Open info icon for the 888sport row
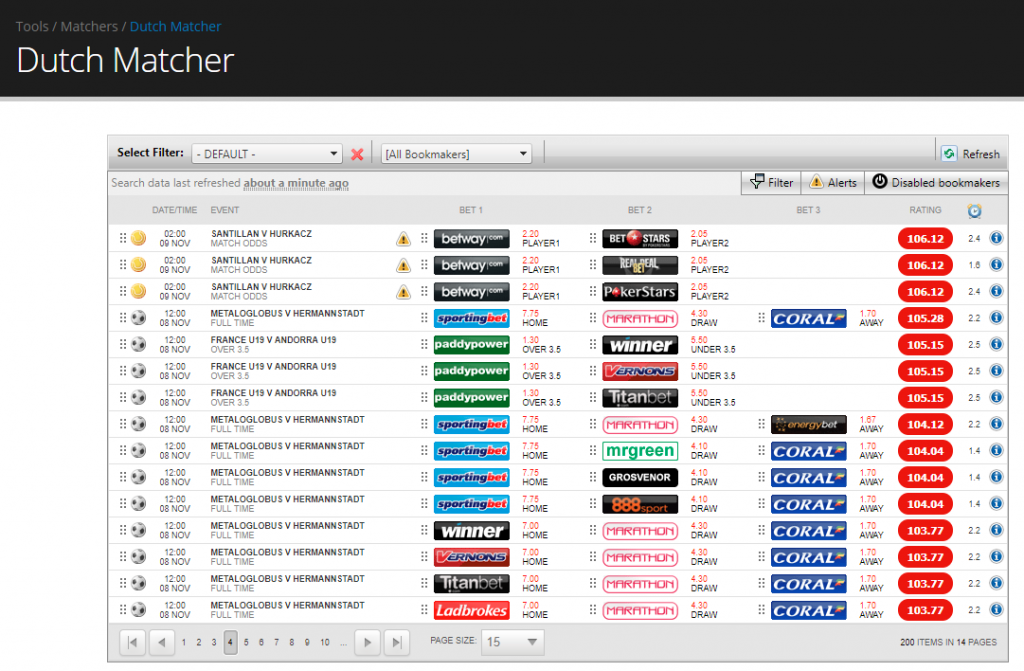Screen dimensions: 1024x671 click(x=996, y=503)
